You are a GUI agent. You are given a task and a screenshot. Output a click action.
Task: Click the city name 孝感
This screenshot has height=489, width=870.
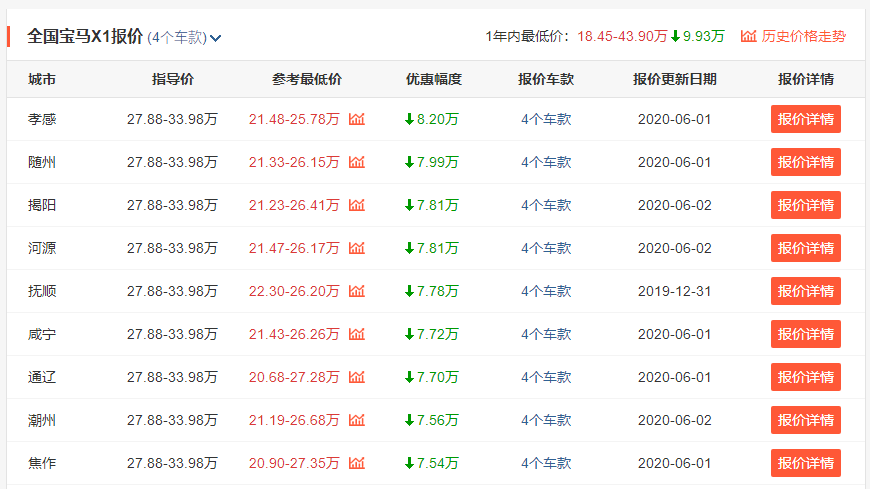point(42,119)
